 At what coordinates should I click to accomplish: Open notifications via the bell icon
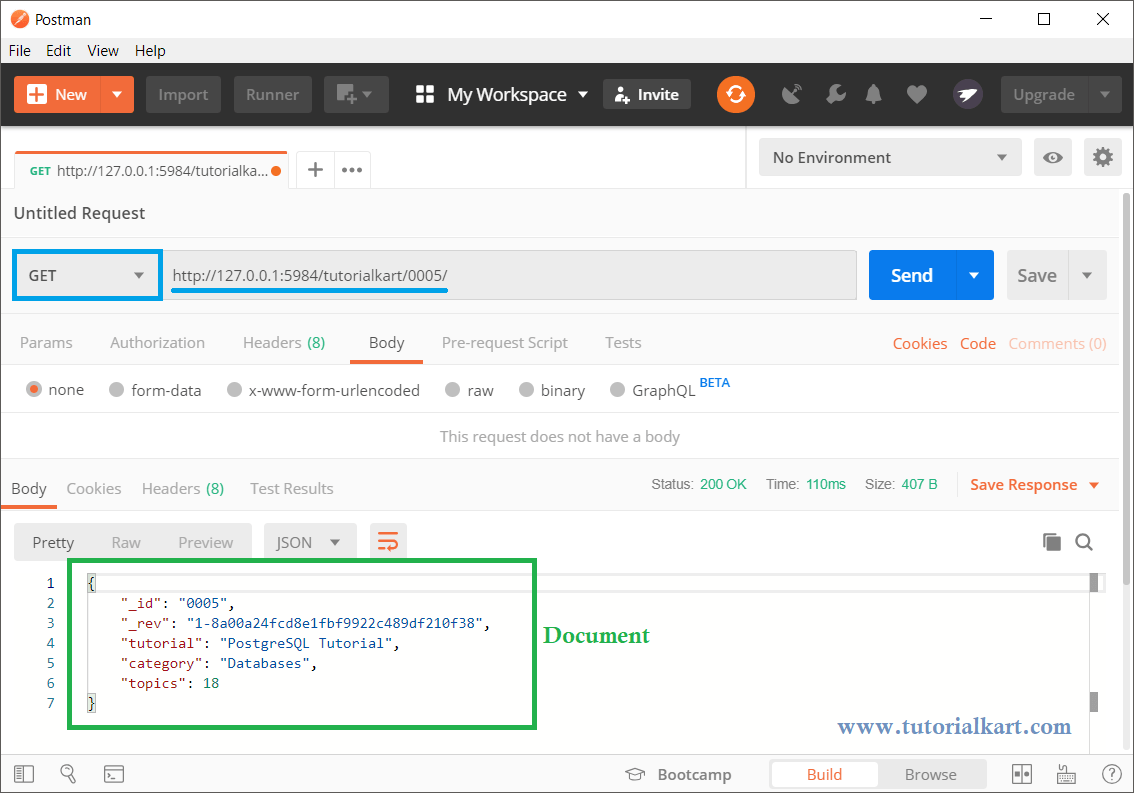(873, 93)
